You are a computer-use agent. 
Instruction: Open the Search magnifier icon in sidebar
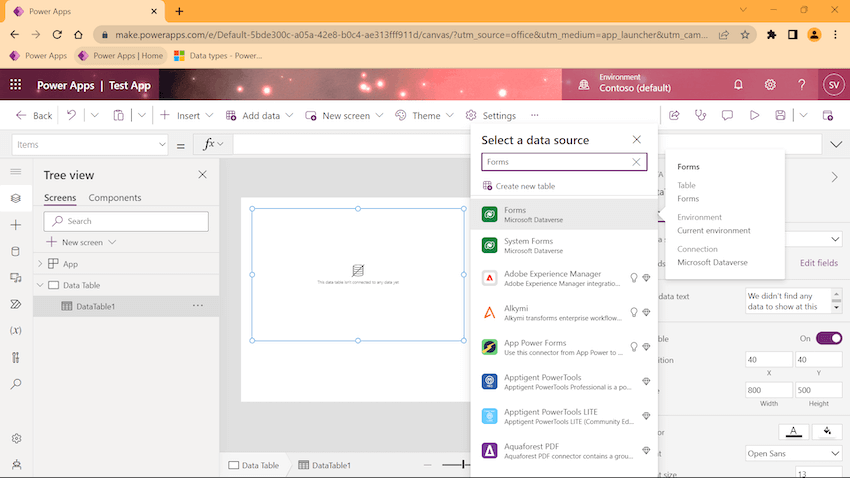tap(16, 384)
